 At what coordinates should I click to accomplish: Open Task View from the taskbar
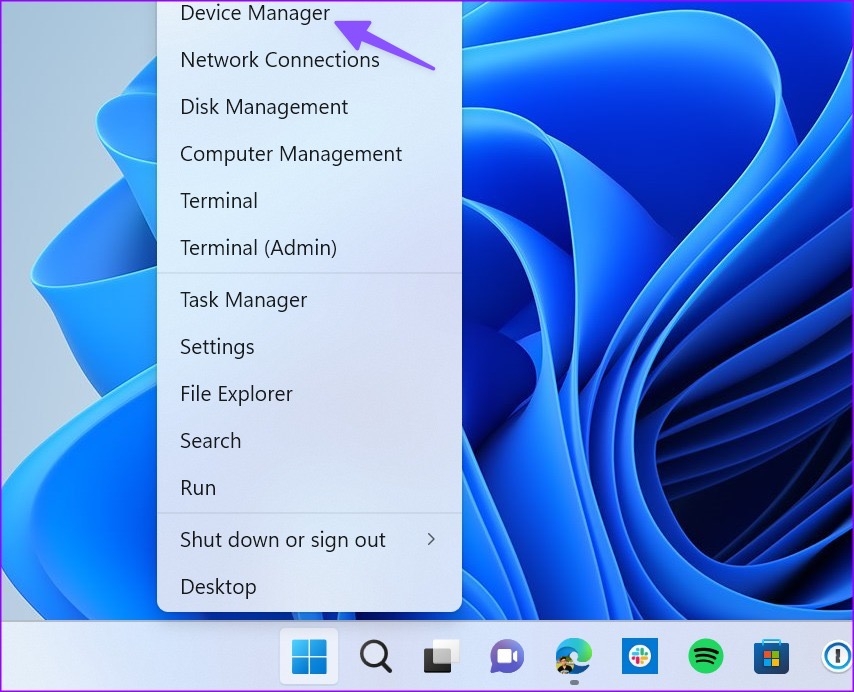[x=440, y=657]
